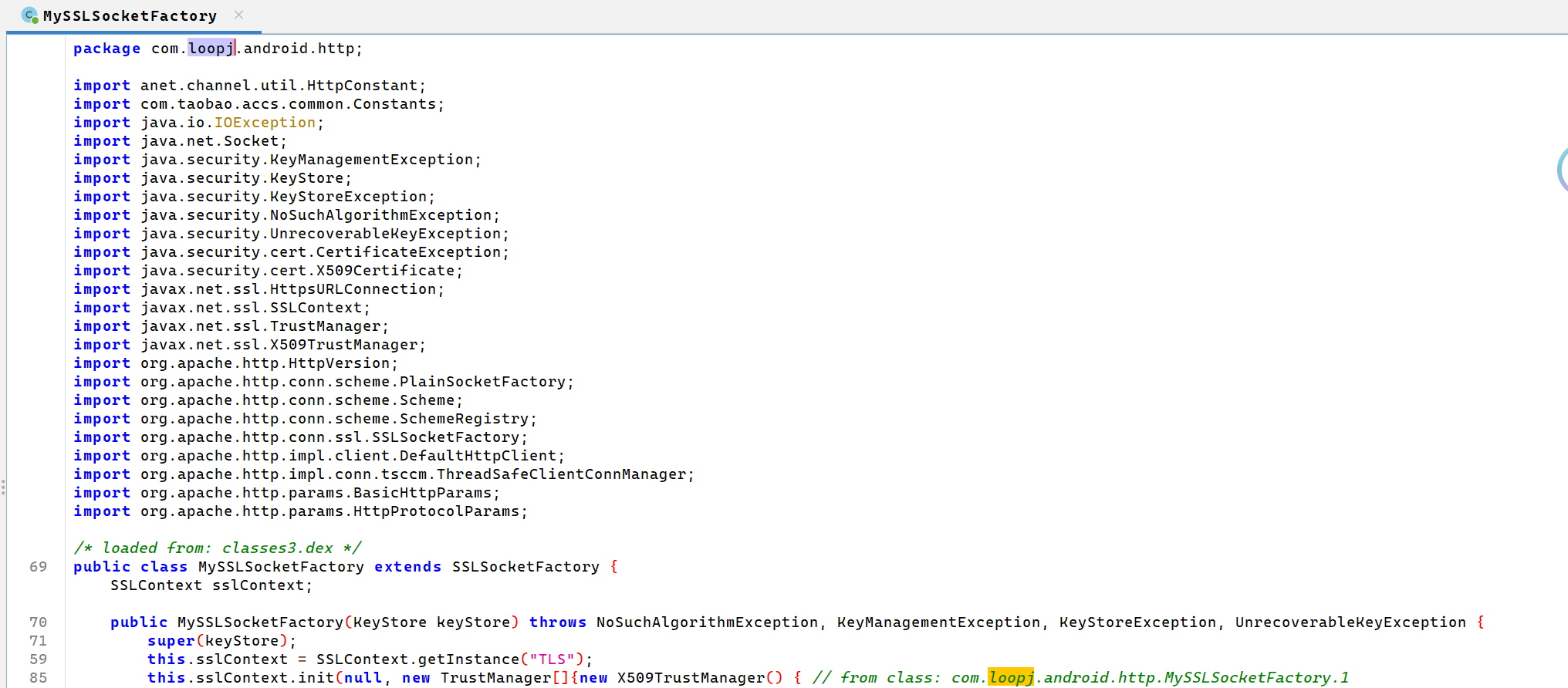Viewport: 1568px width, 688px height.
Task: Close the MySSLSocketFactory tab
Action: (x=238, y=15)
